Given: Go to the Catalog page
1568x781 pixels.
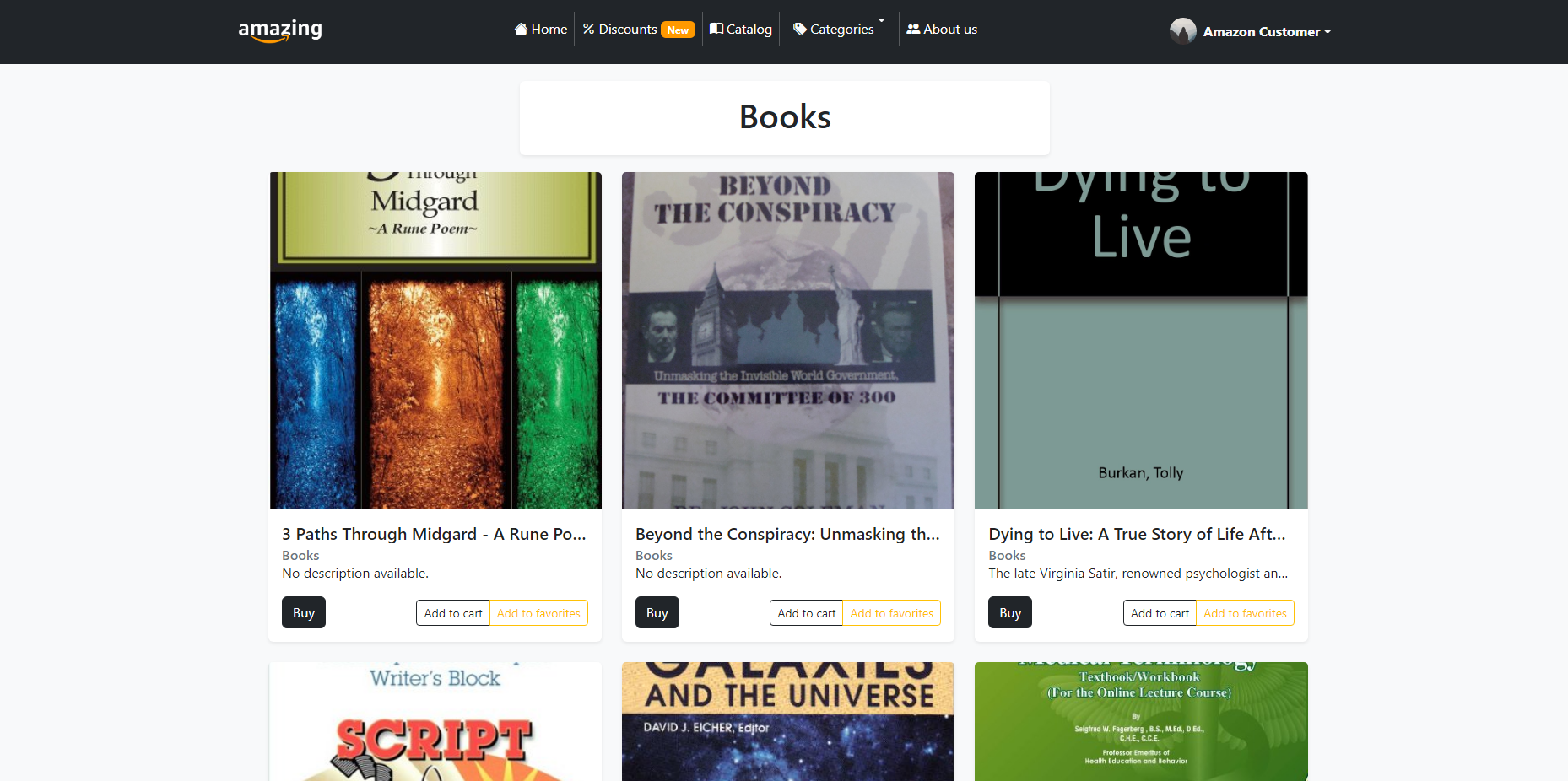Looking at the screenshot, I should [741, 29].
